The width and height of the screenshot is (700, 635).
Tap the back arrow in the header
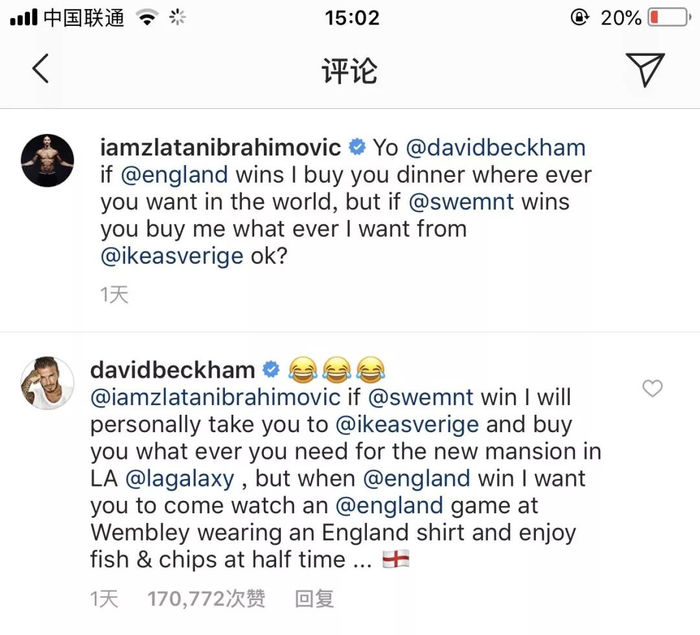click(x=40, y=69)
